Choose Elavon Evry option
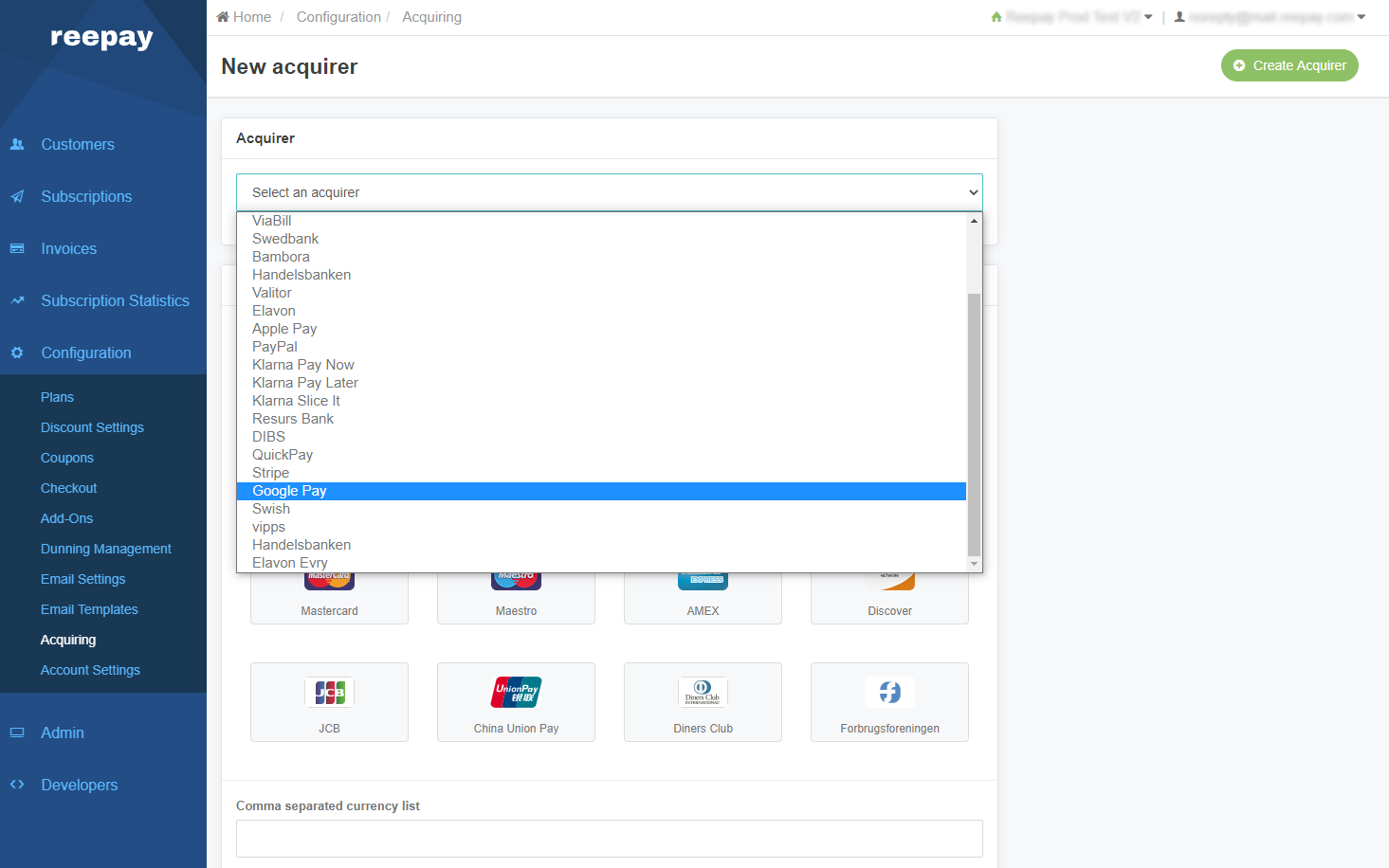This screenshot has width=1389, height=868. (x=601, y=563)
